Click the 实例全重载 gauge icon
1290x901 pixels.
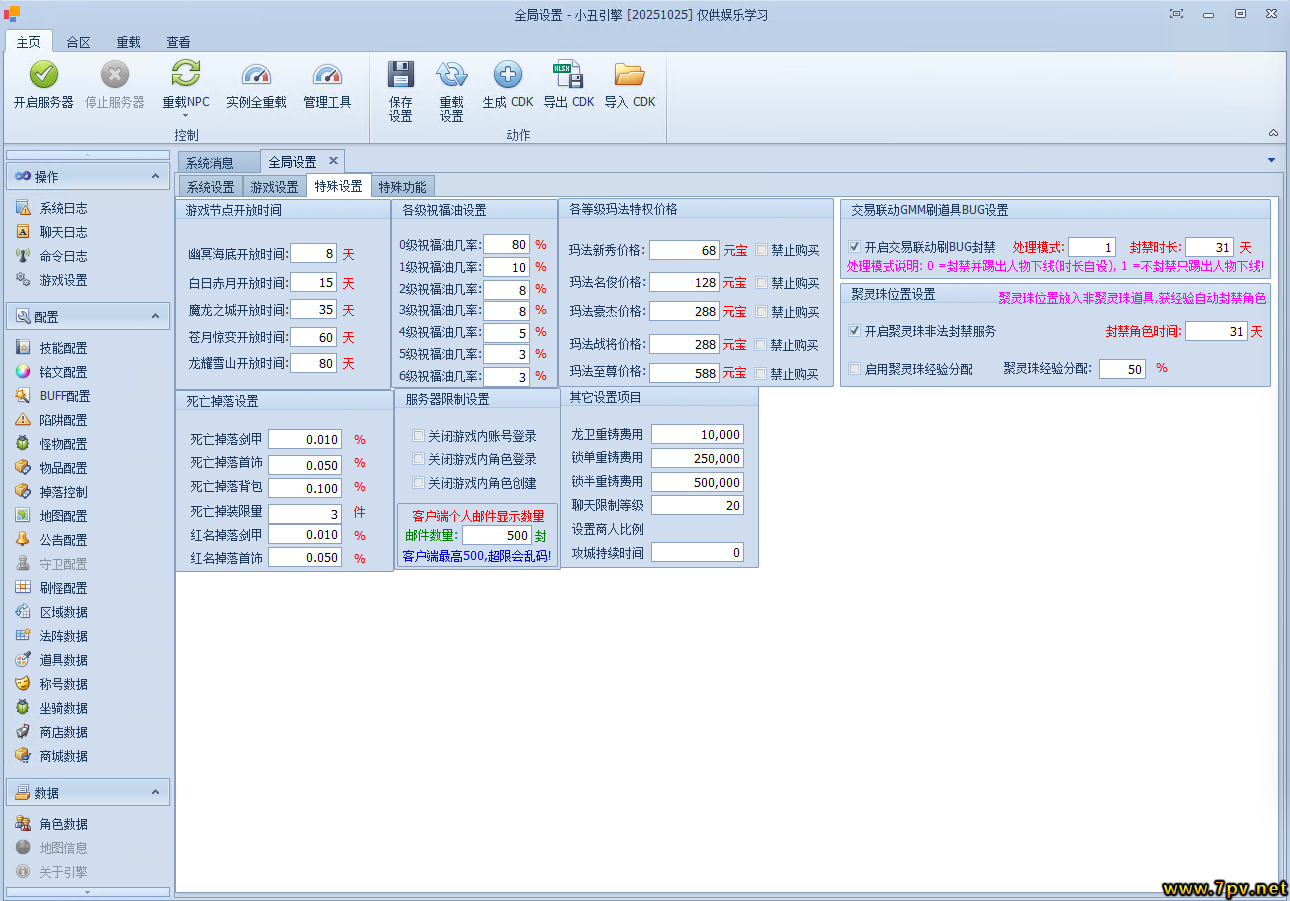click(256, 75)
